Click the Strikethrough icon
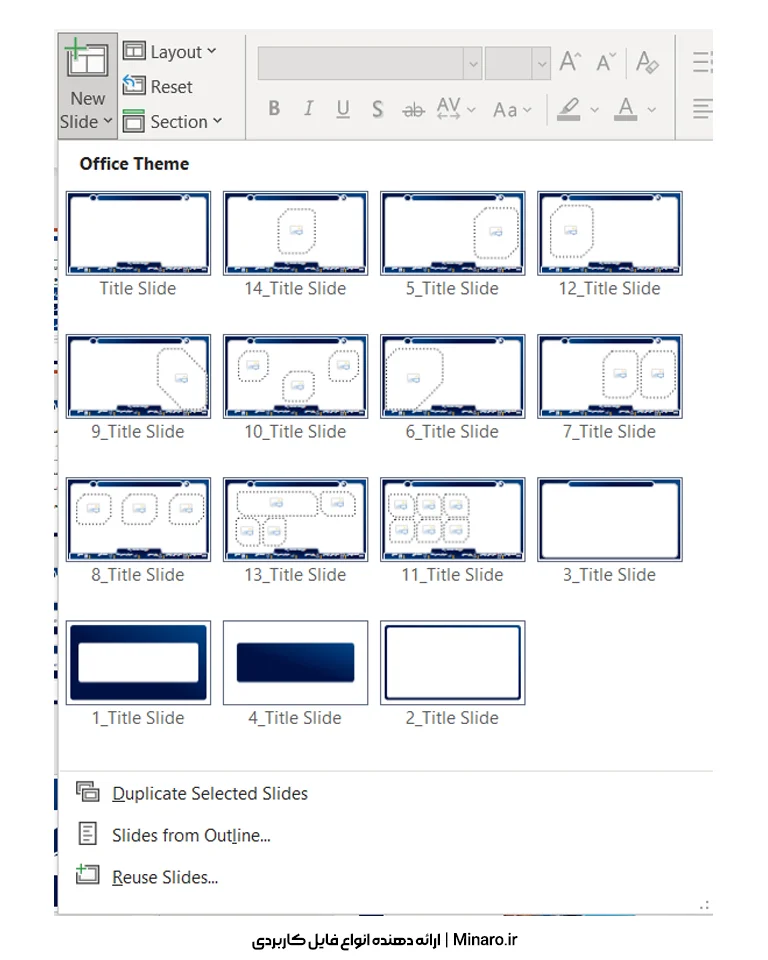This screenshot has width=768, height=960. point(412,110)
